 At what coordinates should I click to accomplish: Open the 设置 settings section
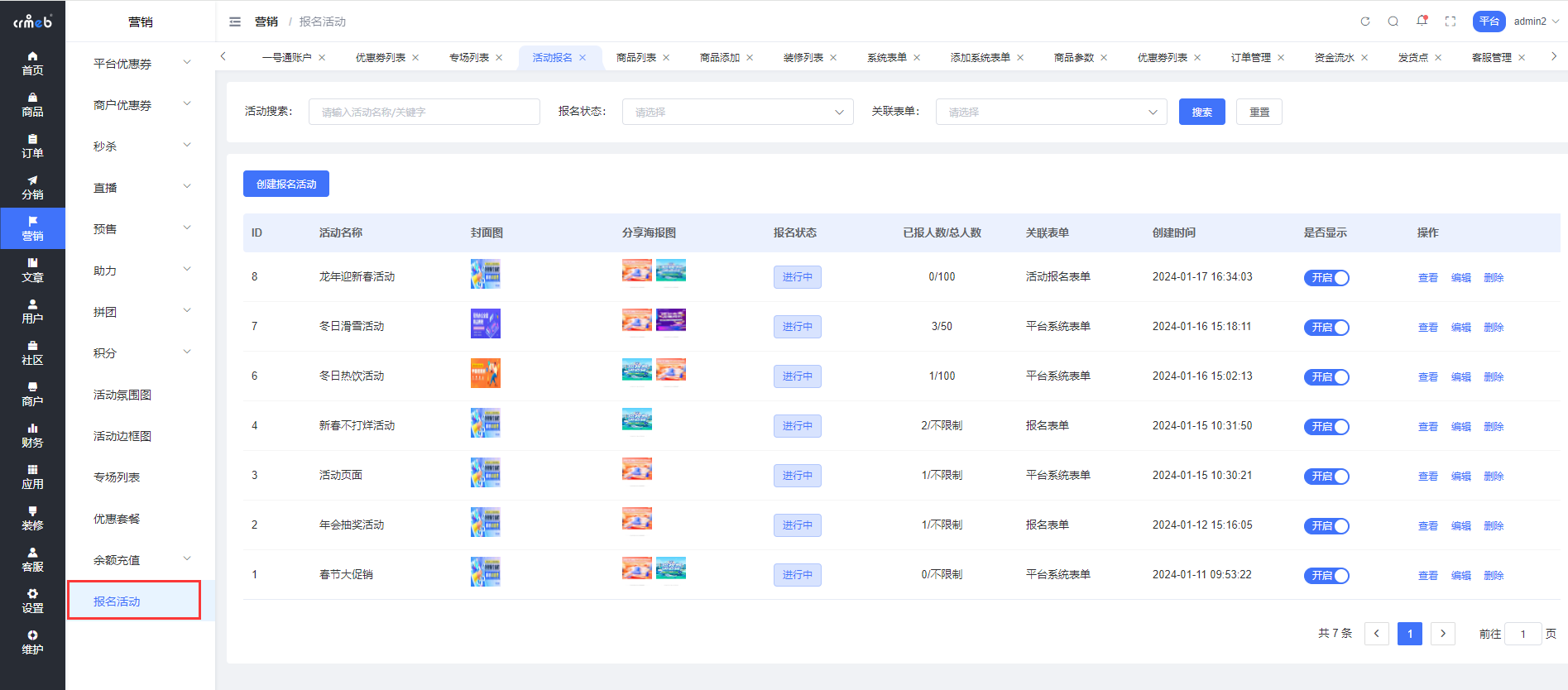(32, 601)
